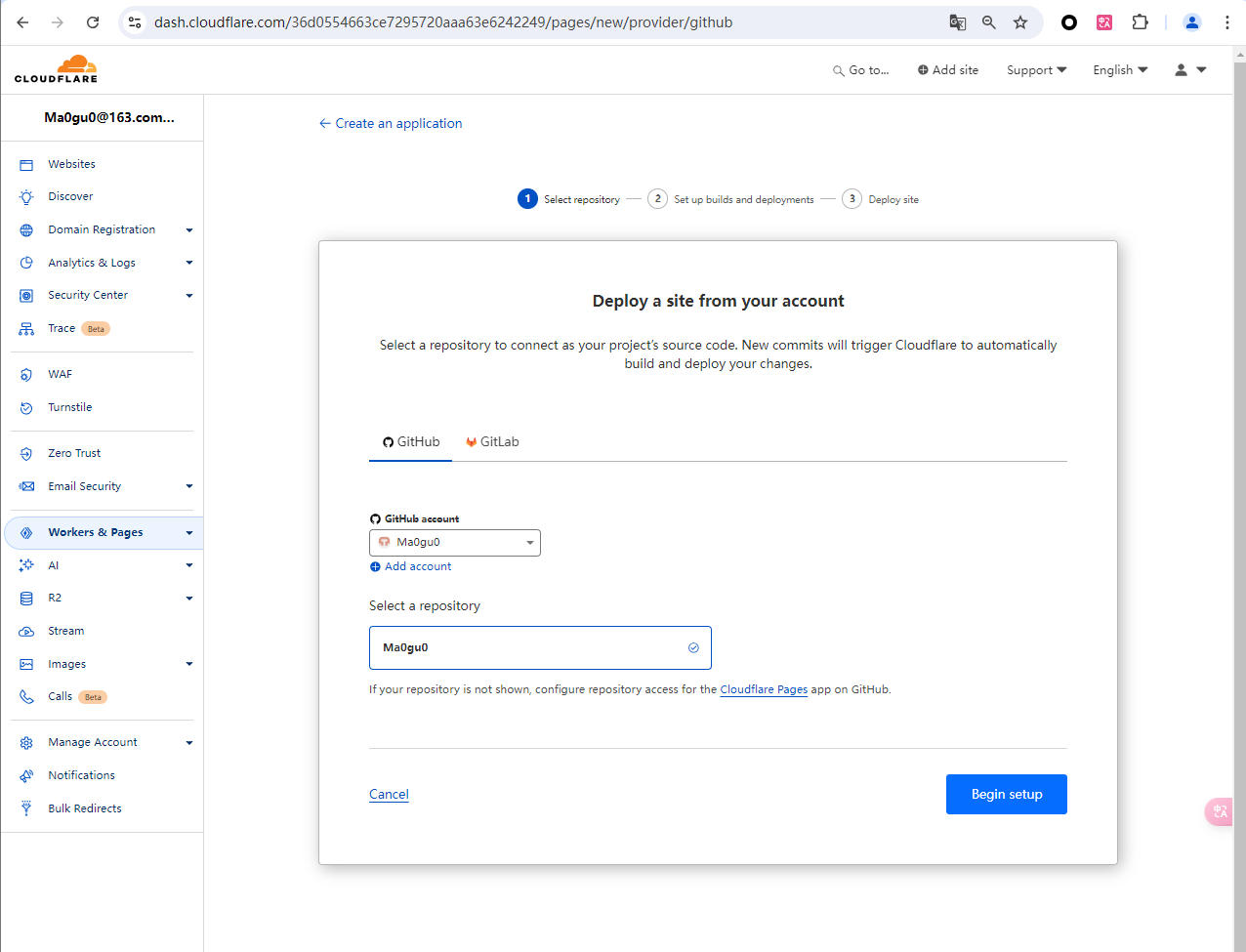Click the Domain Registration globe icon
Screen dimensions: 1246x952
tap(26, 230)
